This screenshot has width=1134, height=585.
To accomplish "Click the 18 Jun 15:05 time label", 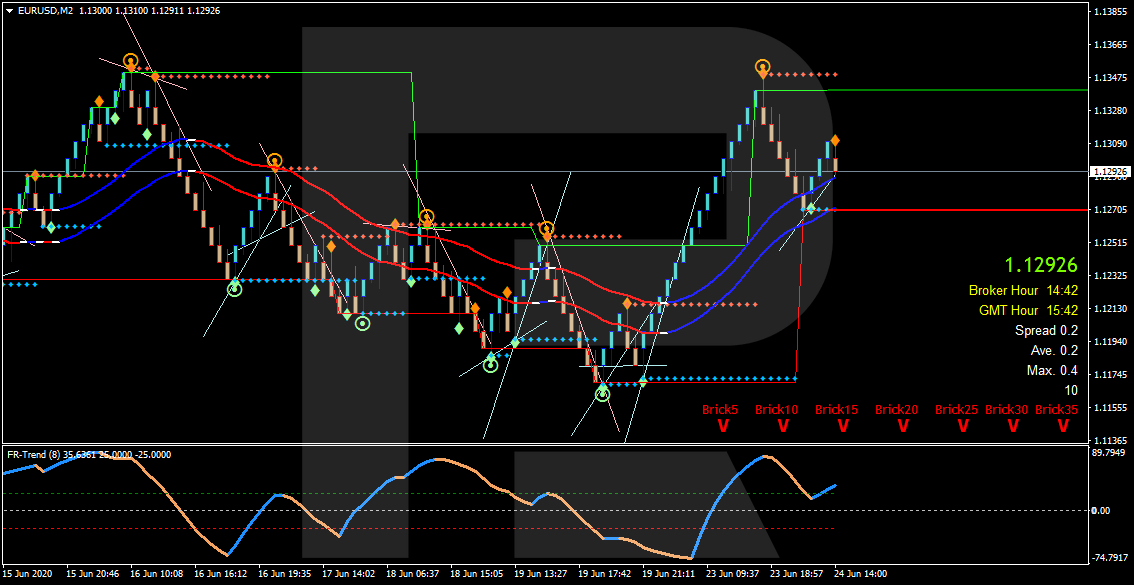I will [478, 573].
